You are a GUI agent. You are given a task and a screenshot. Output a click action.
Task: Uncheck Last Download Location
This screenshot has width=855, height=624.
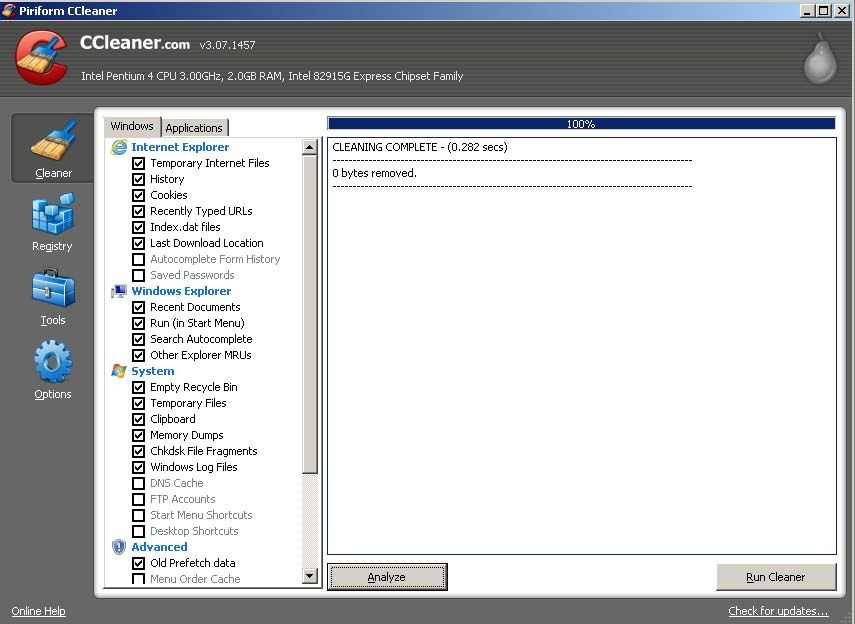pos(139,243)
